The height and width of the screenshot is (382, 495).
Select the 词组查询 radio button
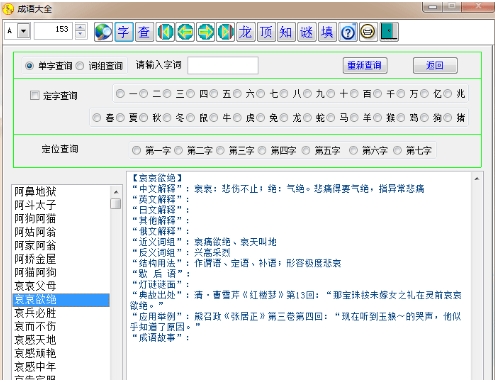tap(80, 66)
